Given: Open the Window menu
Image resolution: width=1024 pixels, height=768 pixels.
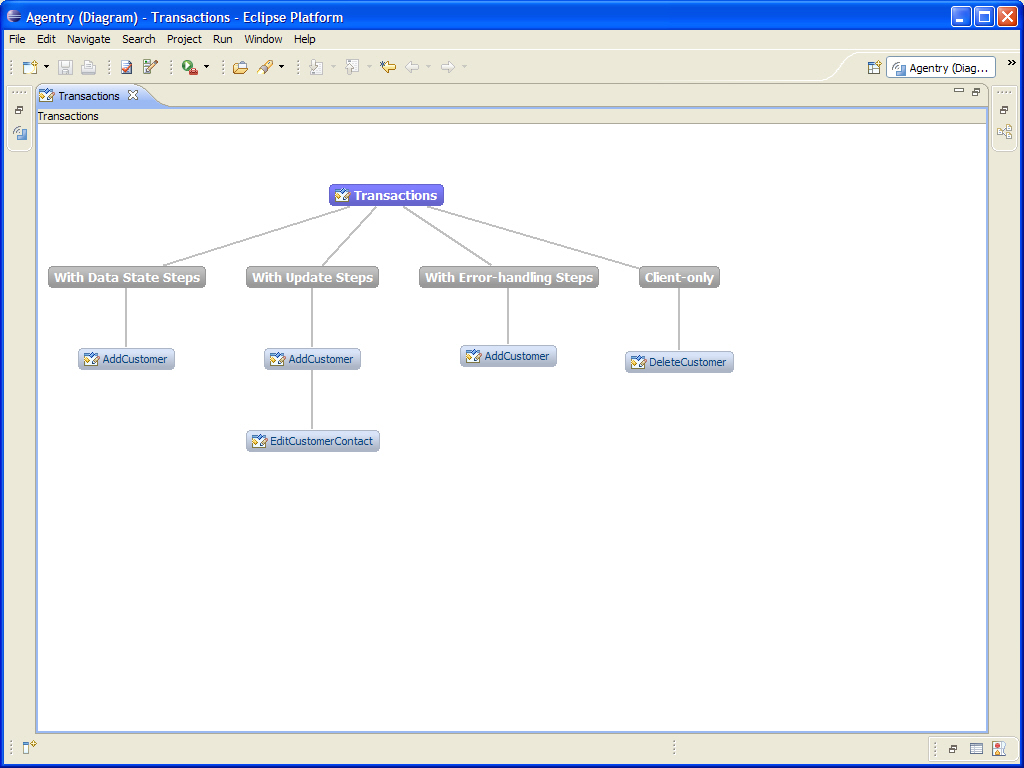Looking at the screenshot, I should (x=263, y=39).
